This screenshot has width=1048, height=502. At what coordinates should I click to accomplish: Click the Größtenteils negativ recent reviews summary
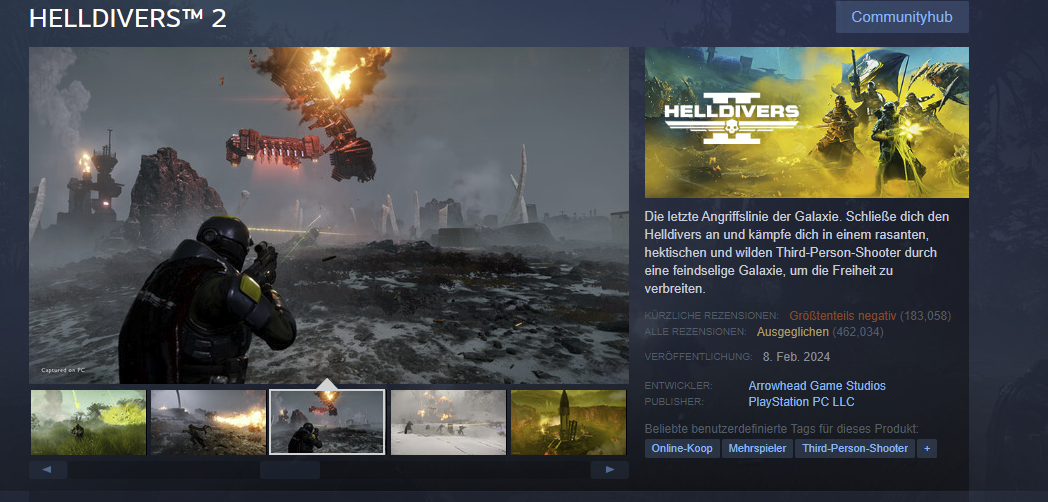842,316
